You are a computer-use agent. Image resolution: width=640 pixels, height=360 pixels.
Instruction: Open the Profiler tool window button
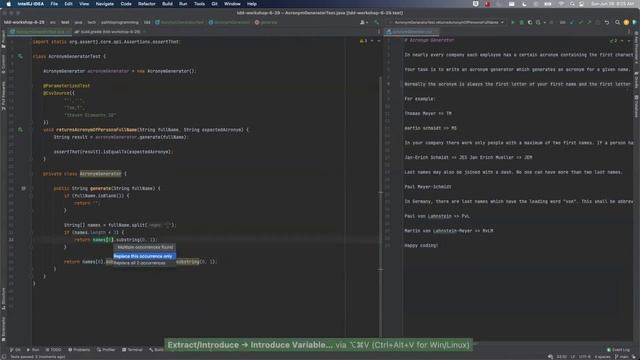tap(106, 350)
